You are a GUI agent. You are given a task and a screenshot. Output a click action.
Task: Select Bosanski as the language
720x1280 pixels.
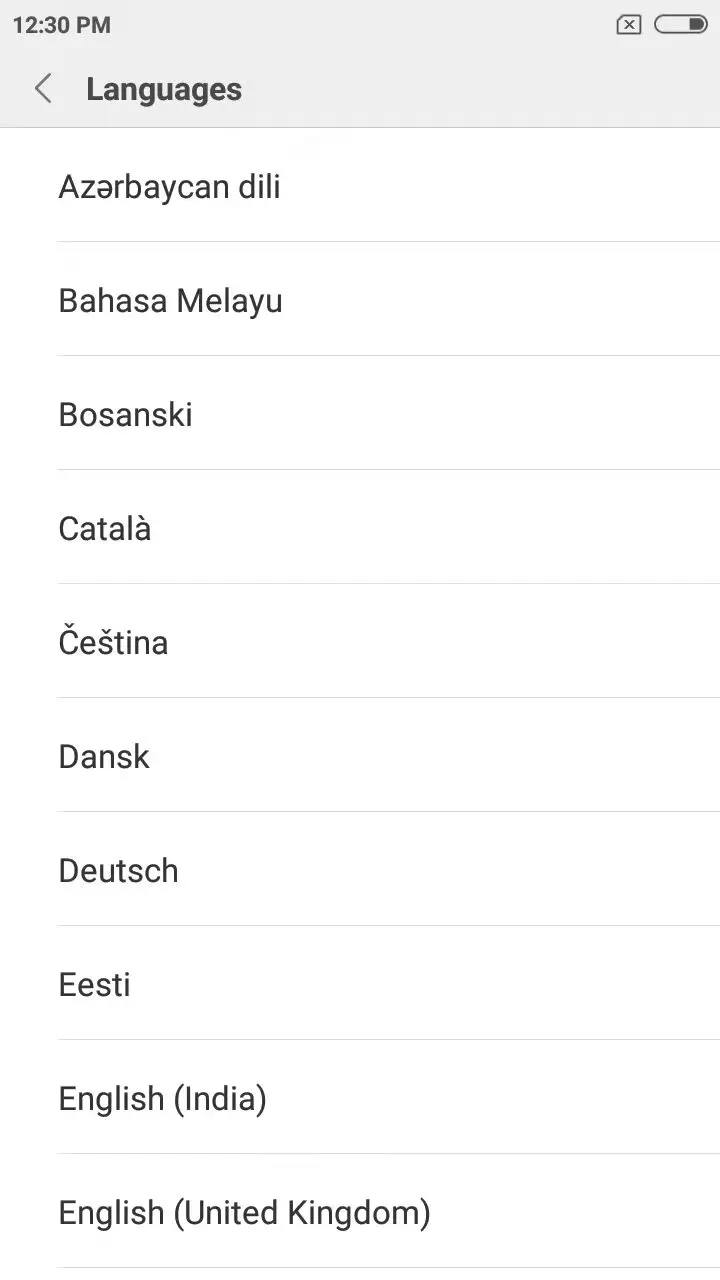(x=126, y=415)
